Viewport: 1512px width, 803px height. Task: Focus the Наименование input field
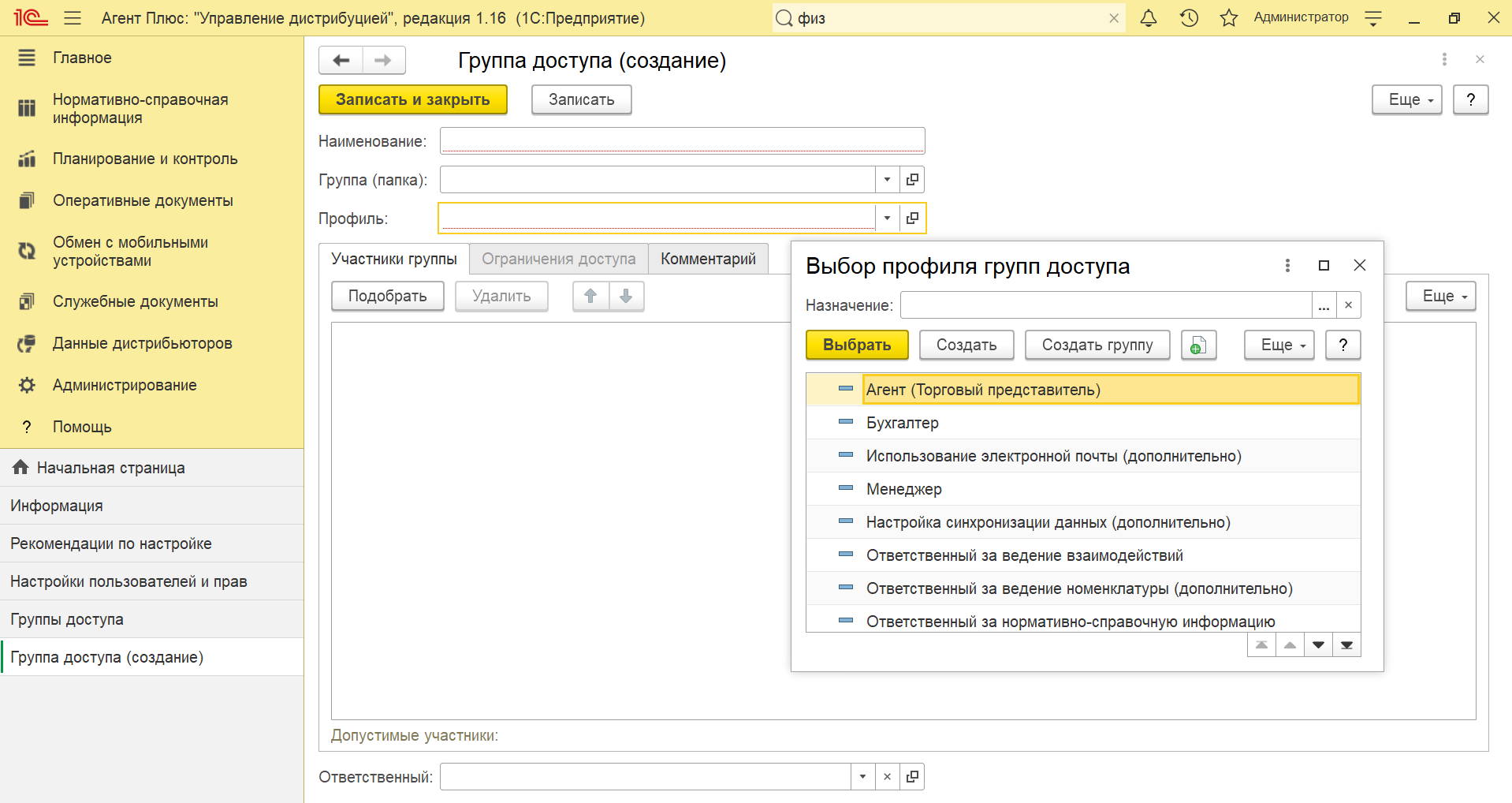pyautogui.click(x=683, y=140)
